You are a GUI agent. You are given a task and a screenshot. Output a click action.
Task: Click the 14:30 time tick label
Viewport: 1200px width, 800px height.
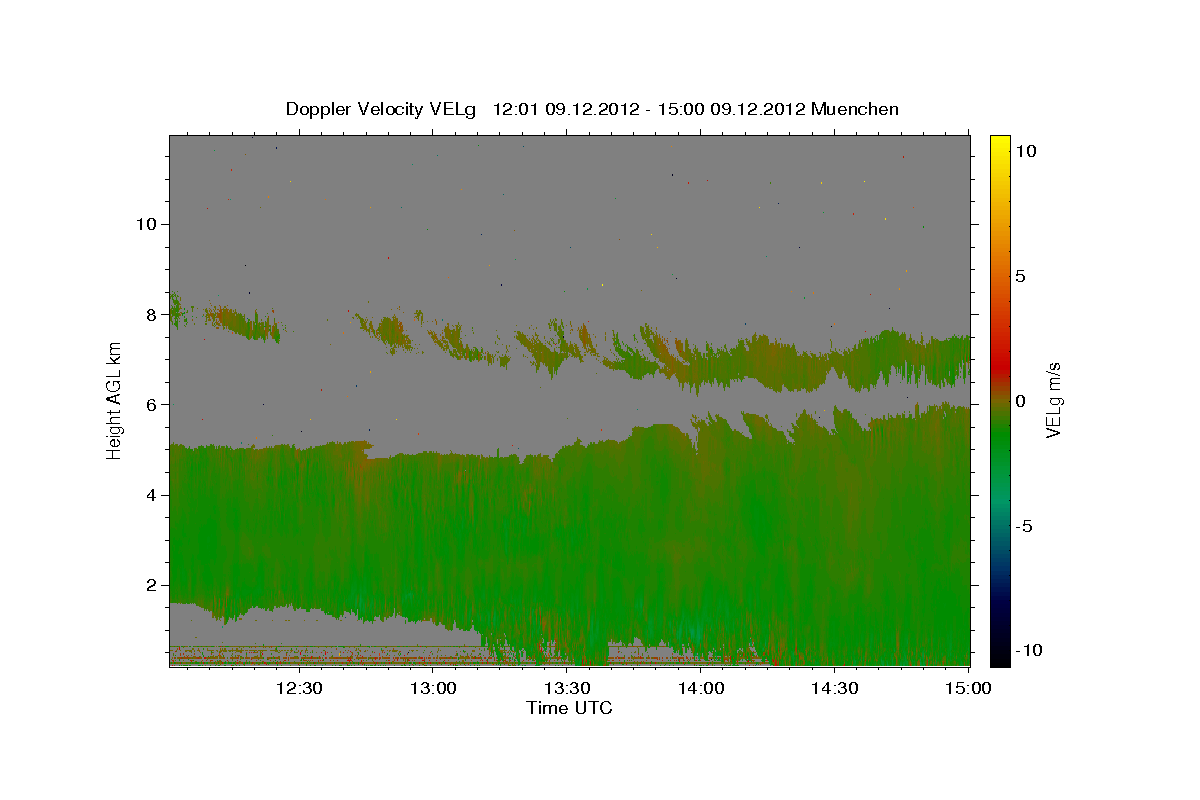tap(835, 688)
